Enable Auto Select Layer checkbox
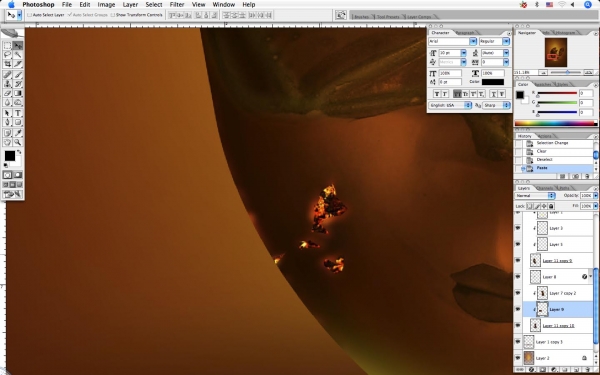This screenshot has width=600, height=375. tap(29, 15)
